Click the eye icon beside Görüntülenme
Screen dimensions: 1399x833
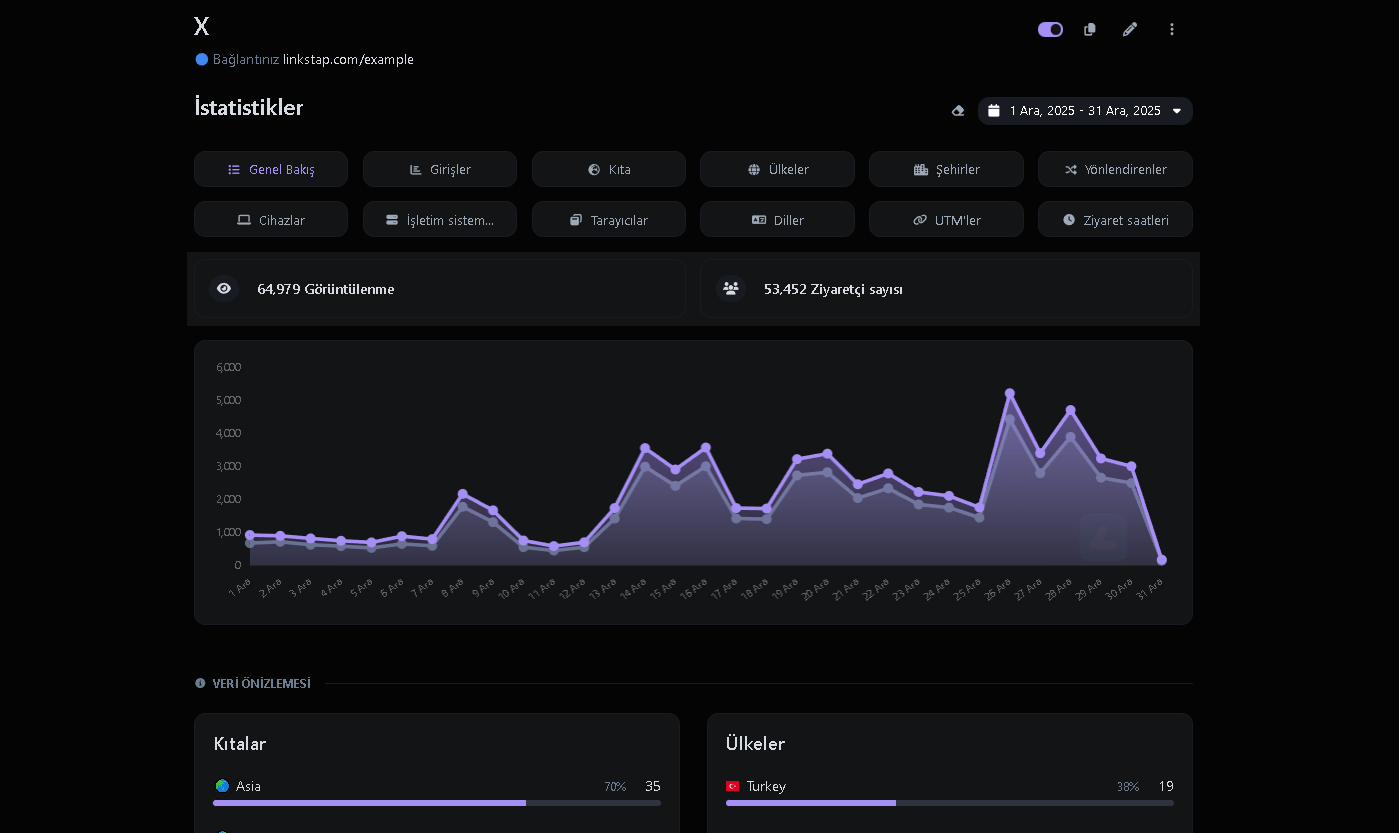pos(224,288)
